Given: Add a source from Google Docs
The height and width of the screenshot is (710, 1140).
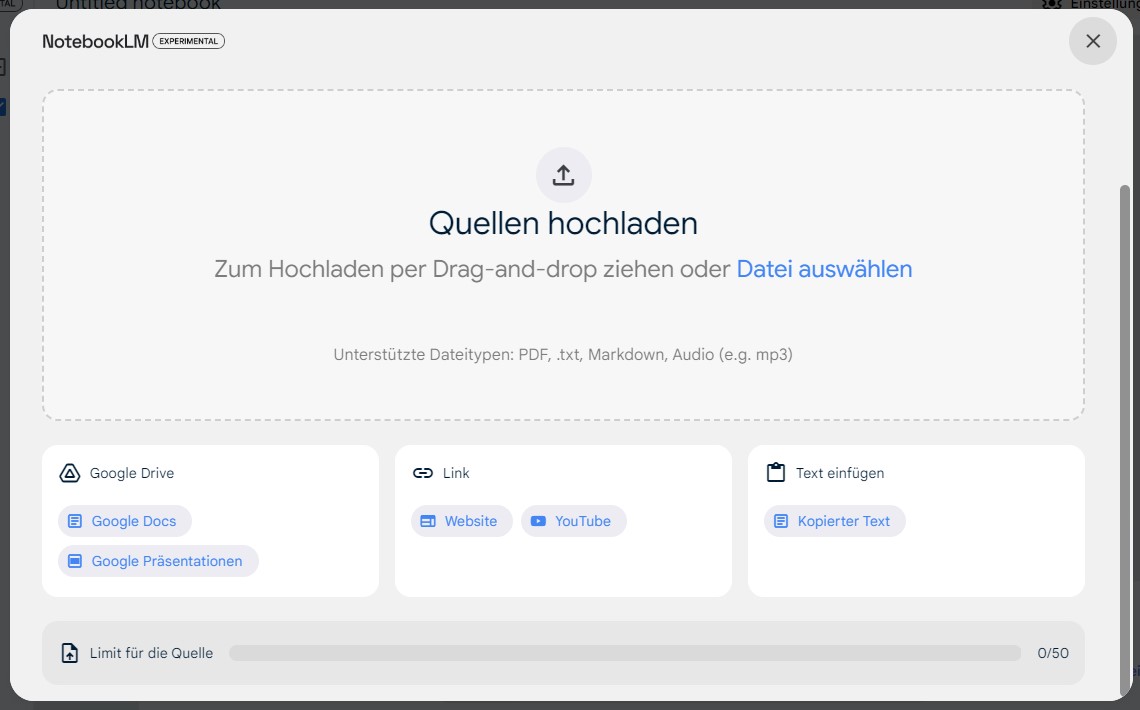Looking at the screenshot, I should point(128,520).
